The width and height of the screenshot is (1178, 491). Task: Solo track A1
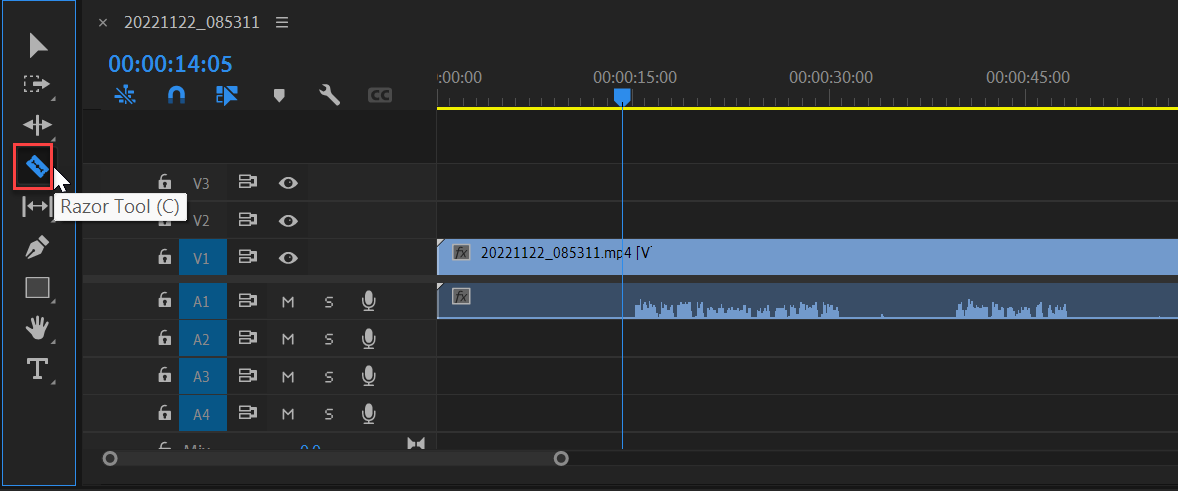[328, 302]
